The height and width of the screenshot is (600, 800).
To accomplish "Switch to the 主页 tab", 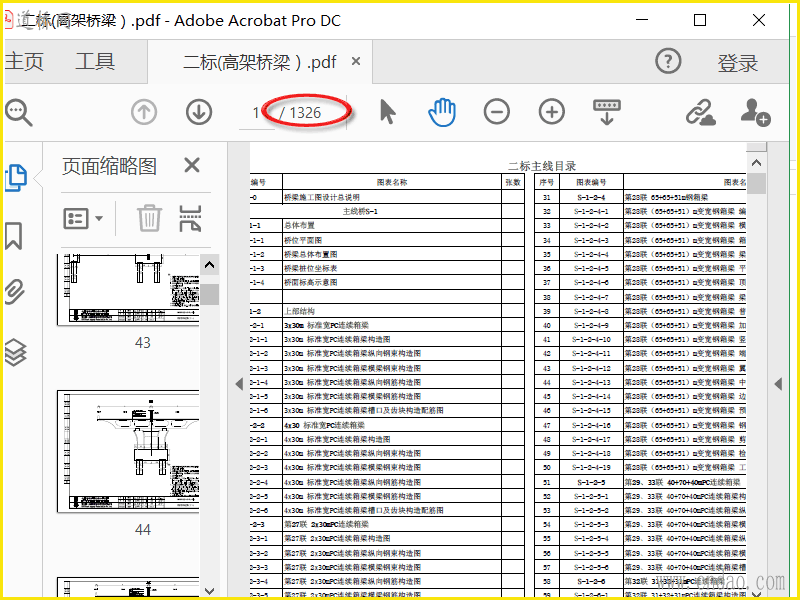I will click(24, 62).
